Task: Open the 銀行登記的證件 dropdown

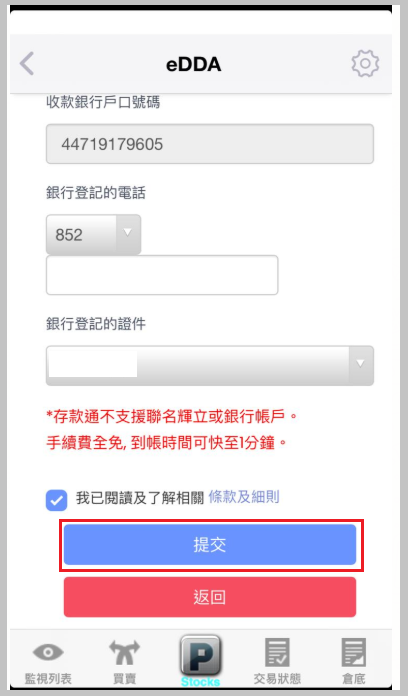Action: tap(210, 365)
